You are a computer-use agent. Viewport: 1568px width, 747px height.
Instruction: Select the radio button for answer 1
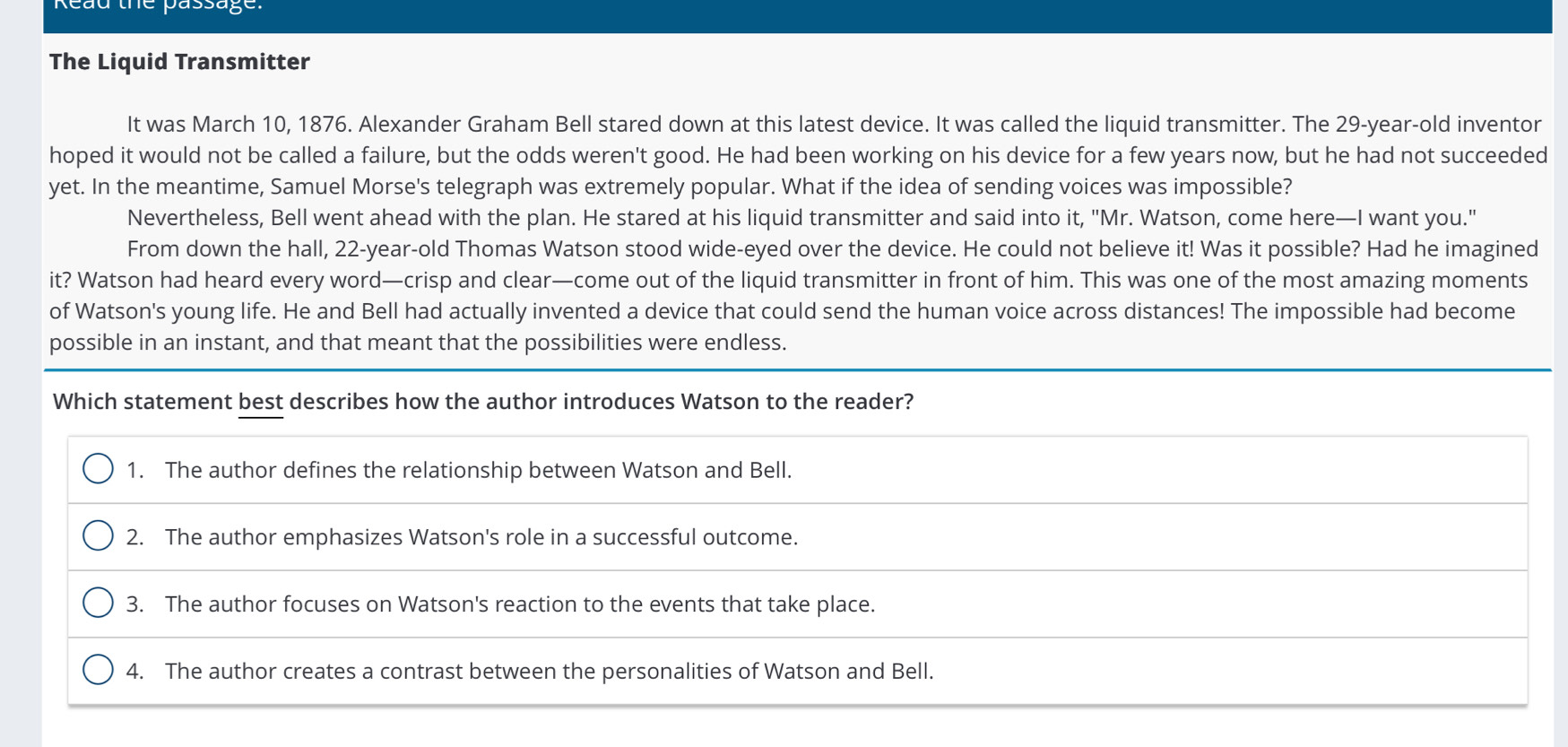98,469
